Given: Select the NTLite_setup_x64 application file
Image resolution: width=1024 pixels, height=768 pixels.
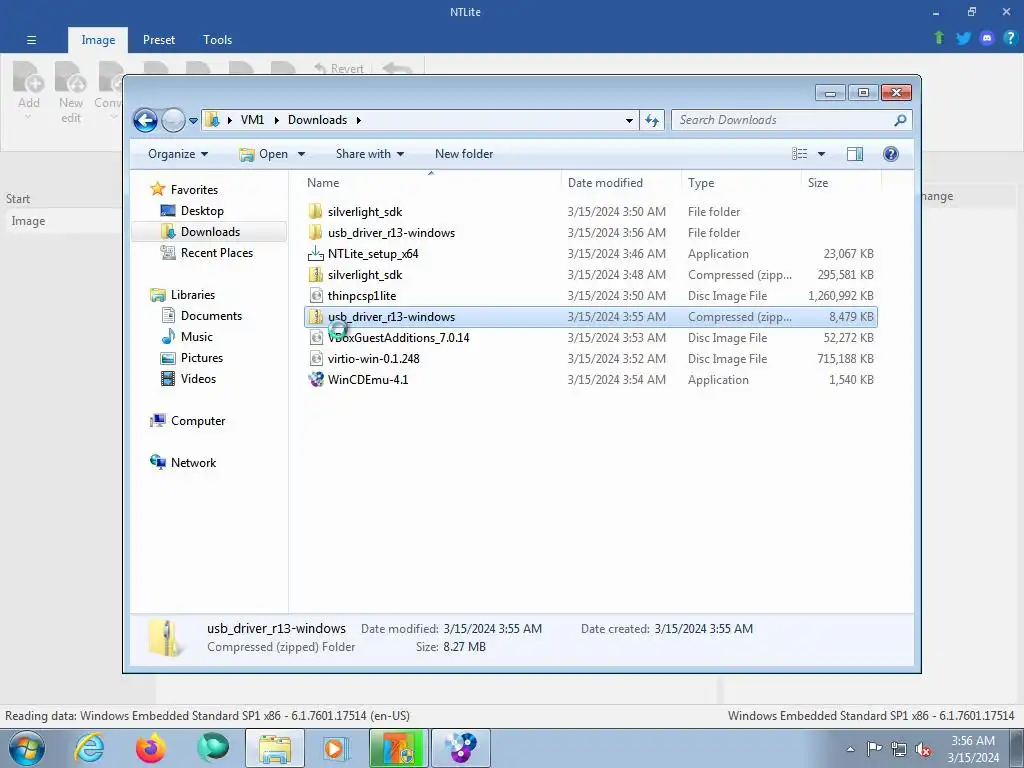Looking at the screenshot, I should [590, 253].
